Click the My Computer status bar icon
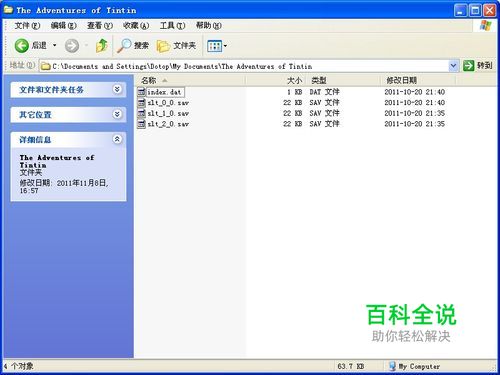The image size is (500, 375). (392, 366)
